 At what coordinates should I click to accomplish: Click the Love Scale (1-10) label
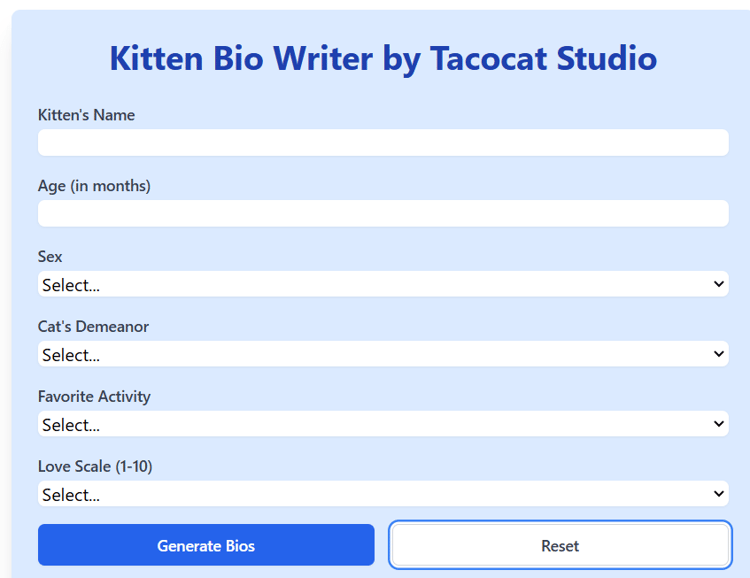coord(95,467)
